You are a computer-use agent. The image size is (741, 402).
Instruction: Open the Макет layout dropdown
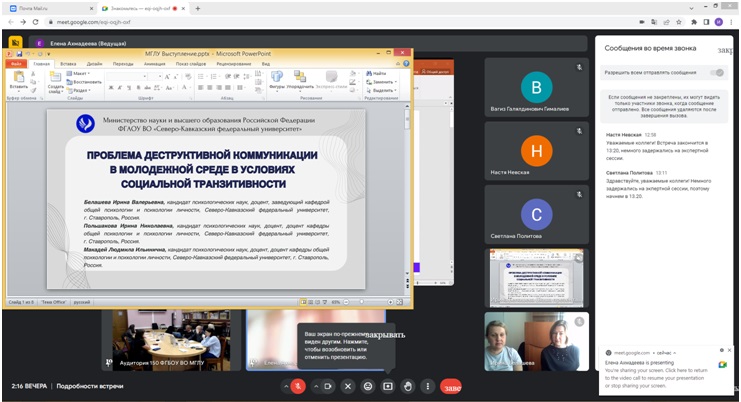coord(78,73)
